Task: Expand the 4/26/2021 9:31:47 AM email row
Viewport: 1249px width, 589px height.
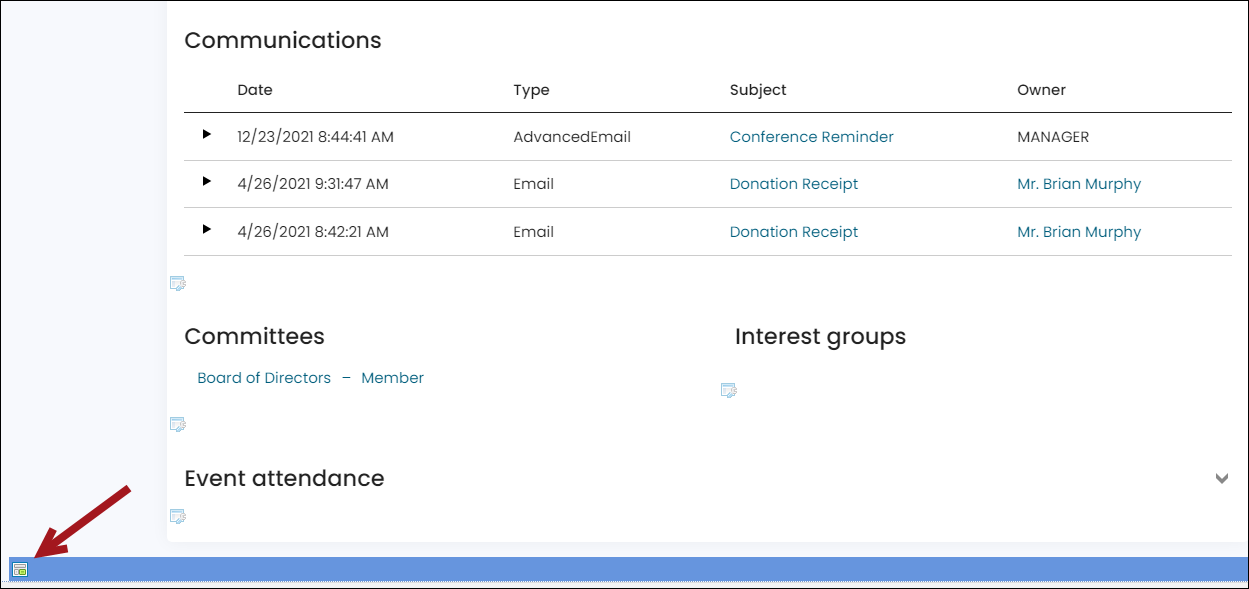Action: [207, 181]
